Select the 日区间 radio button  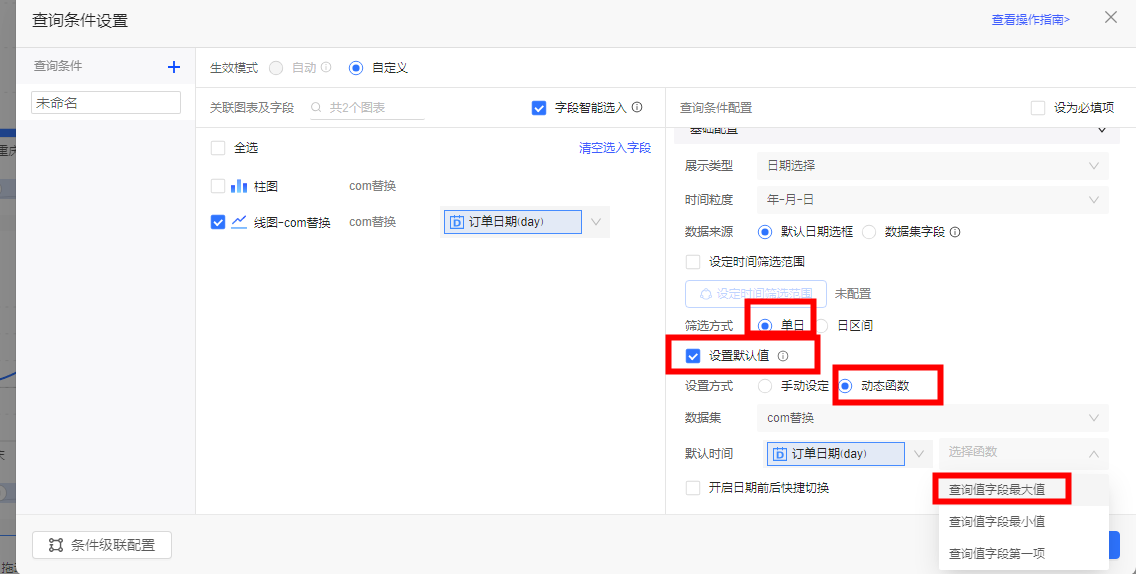(822, 326)
